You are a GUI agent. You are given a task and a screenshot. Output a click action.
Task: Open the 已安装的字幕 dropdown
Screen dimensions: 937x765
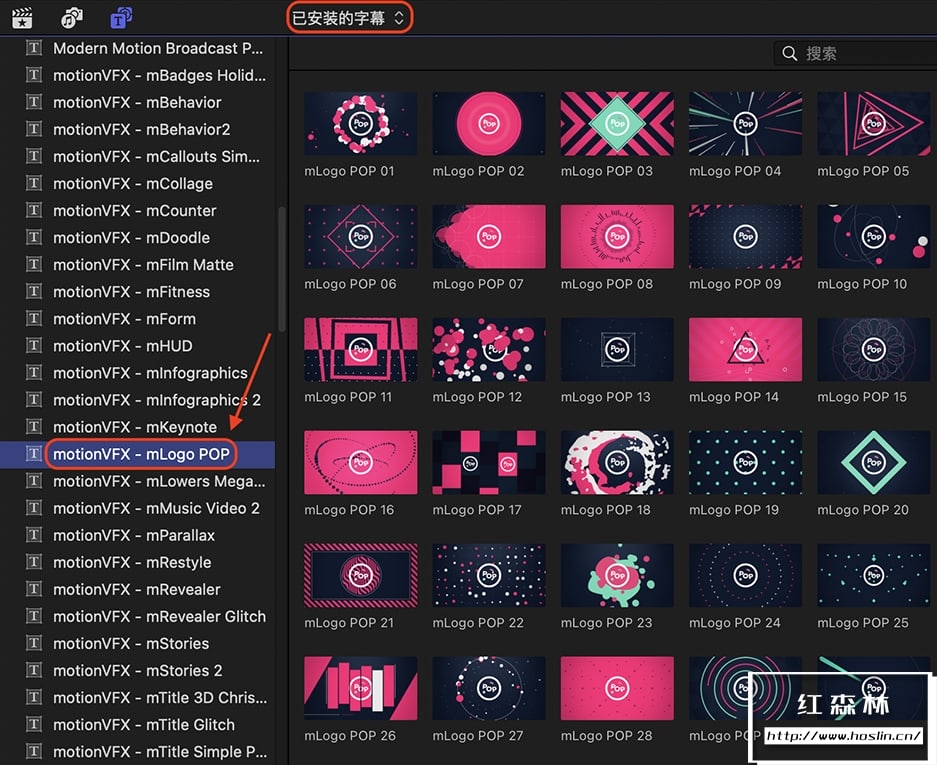[349, 18]
